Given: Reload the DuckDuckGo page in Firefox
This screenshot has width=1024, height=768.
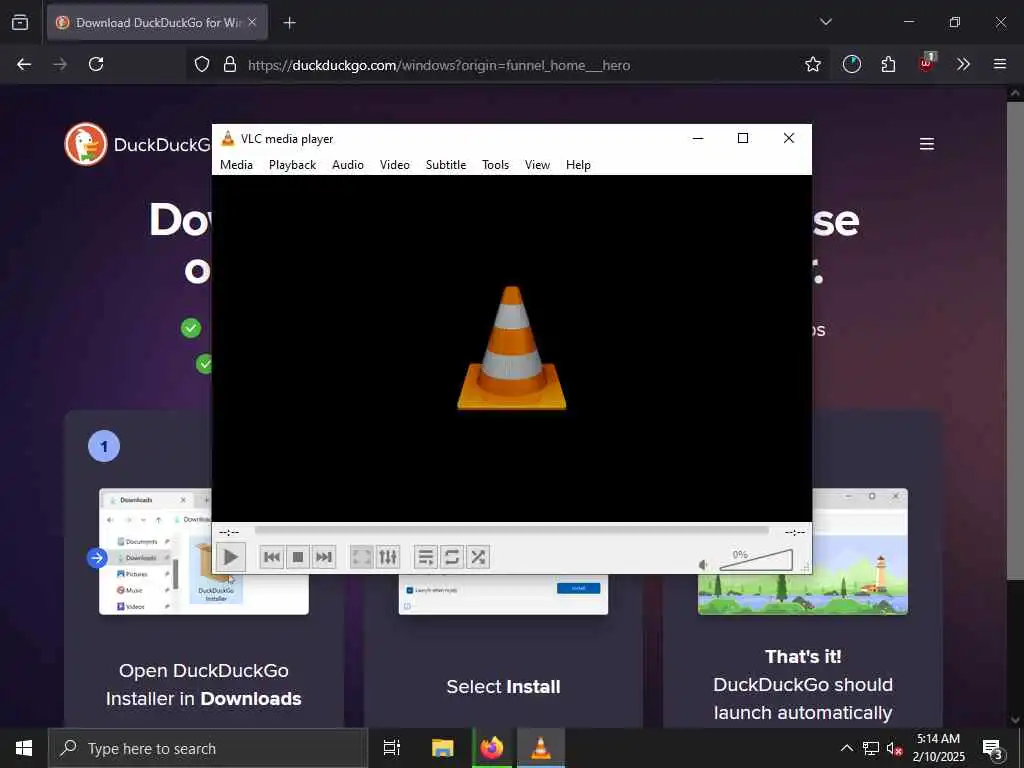Looking at the screenshot, I should 96,64.
